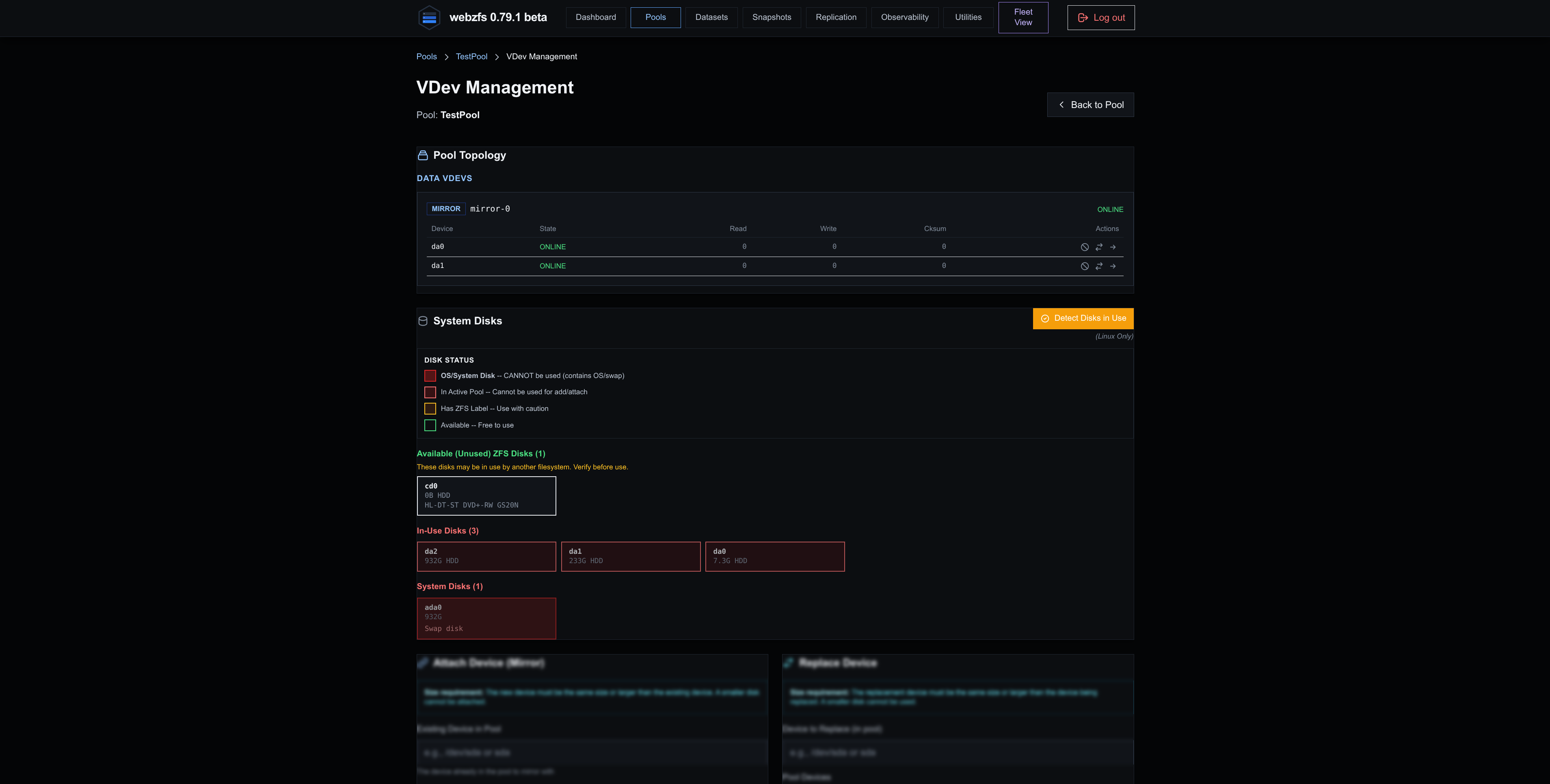
Task: Click Back to Pool button
Action: [x=1090, y=105]
